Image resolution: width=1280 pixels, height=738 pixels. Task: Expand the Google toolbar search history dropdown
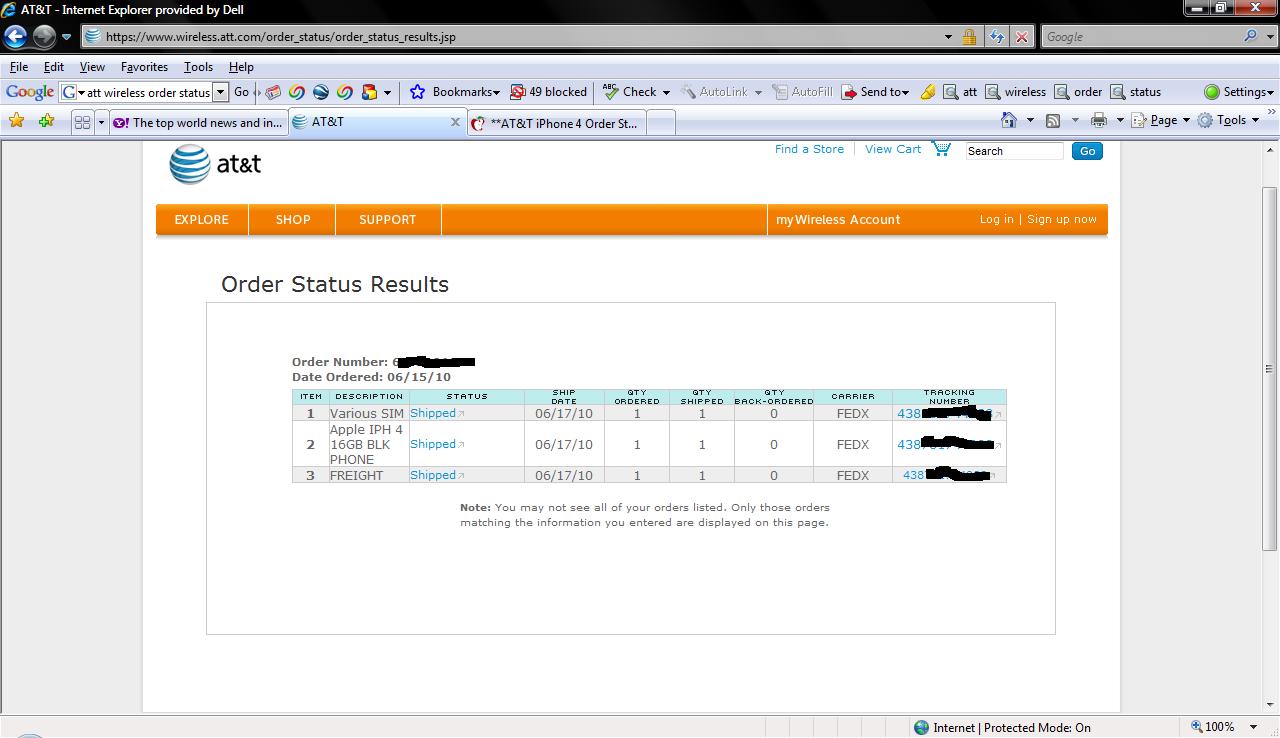pos(221,92)
